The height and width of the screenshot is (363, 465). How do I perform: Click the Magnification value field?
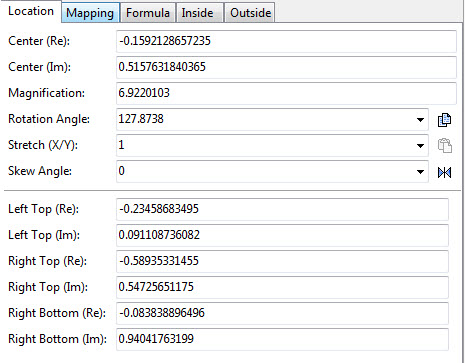(x=286, y=93)
